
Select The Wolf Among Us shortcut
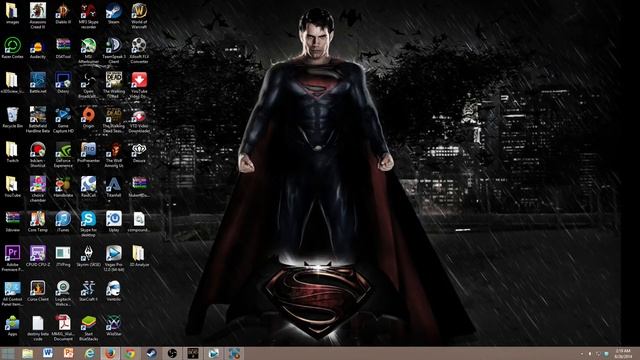click(x=113, y=154)
